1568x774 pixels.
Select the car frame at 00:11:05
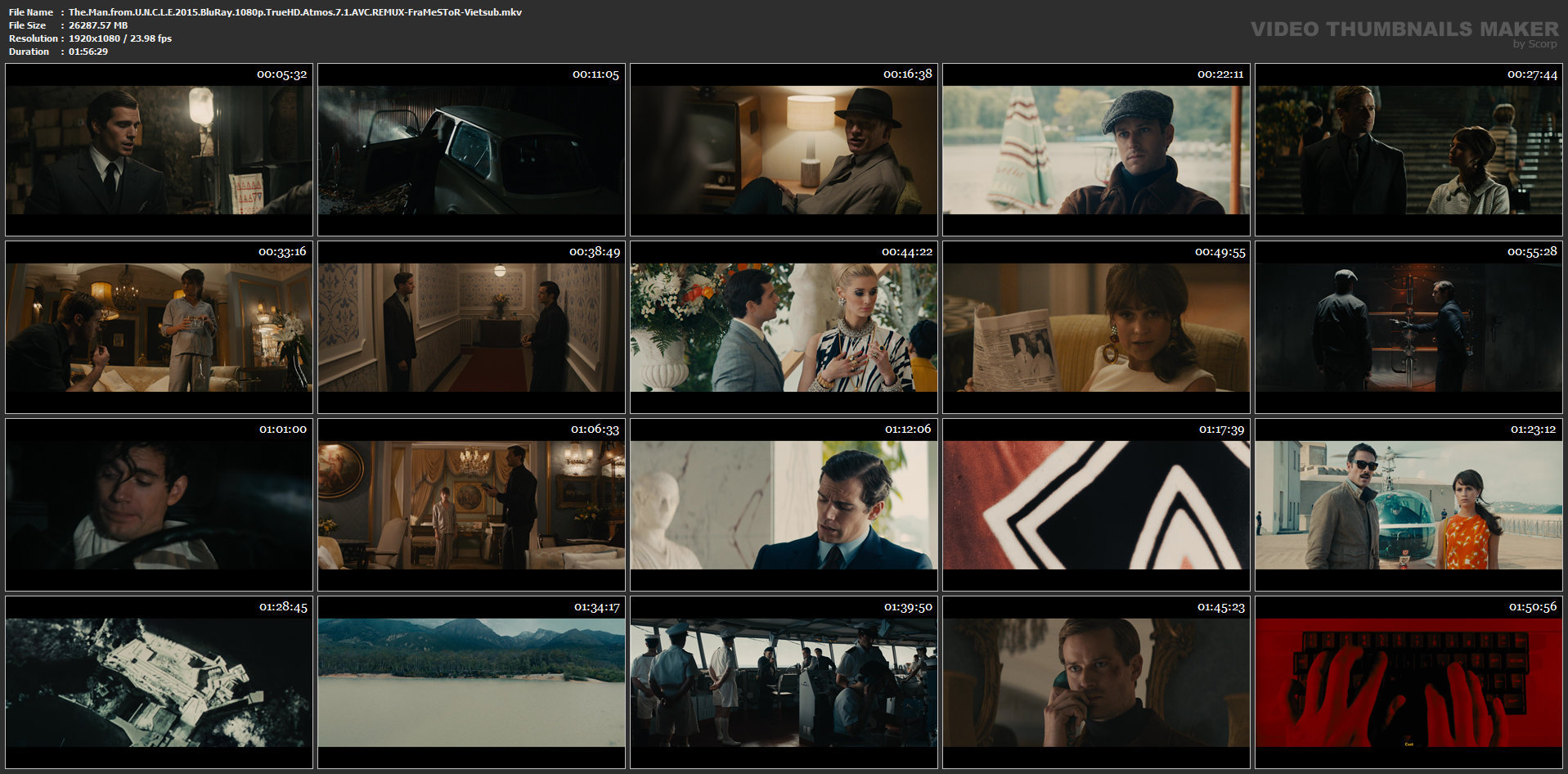[x=471, y=150]
